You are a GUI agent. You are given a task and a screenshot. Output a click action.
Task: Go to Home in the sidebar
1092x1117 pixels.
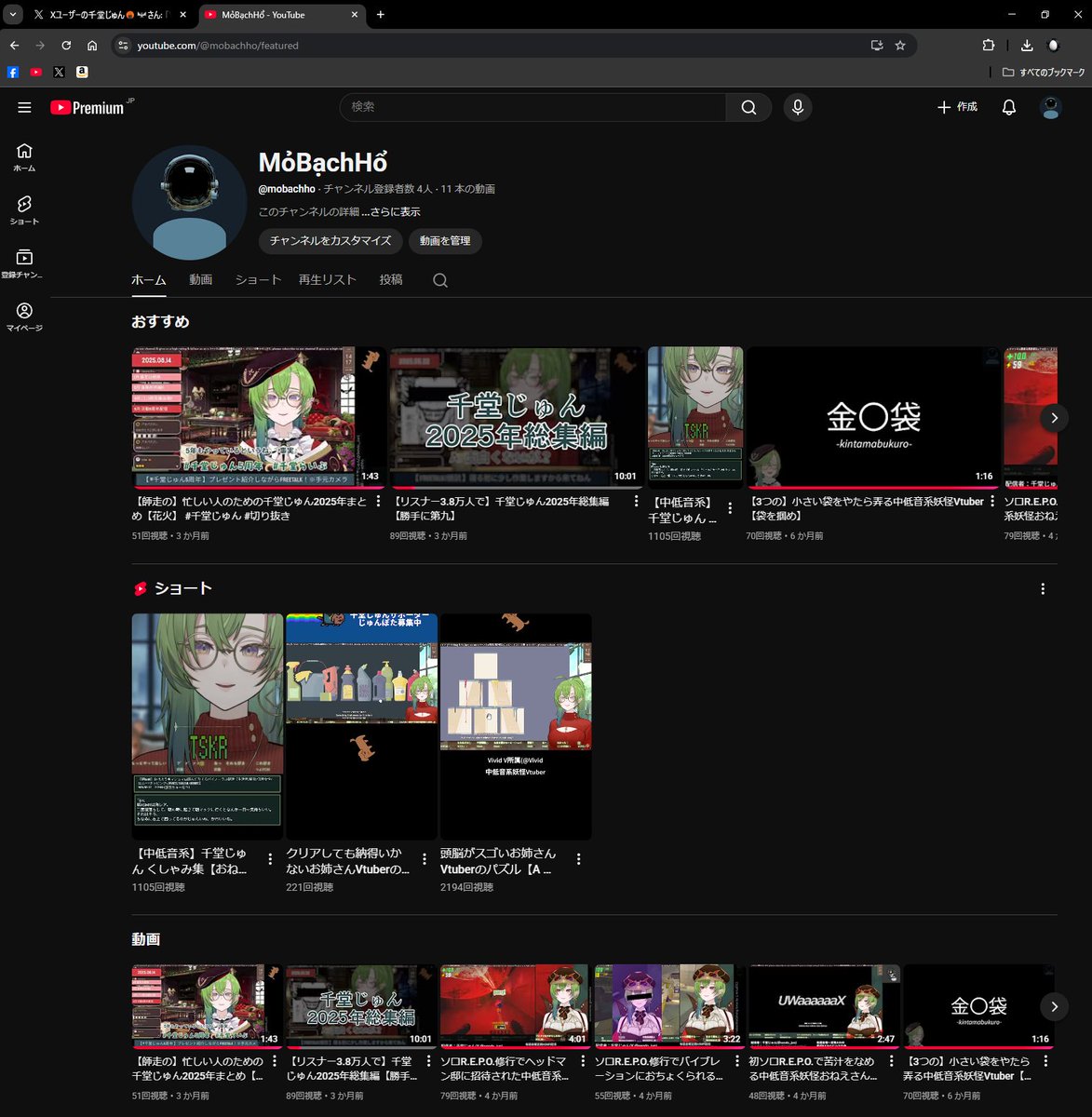point(25,157)
